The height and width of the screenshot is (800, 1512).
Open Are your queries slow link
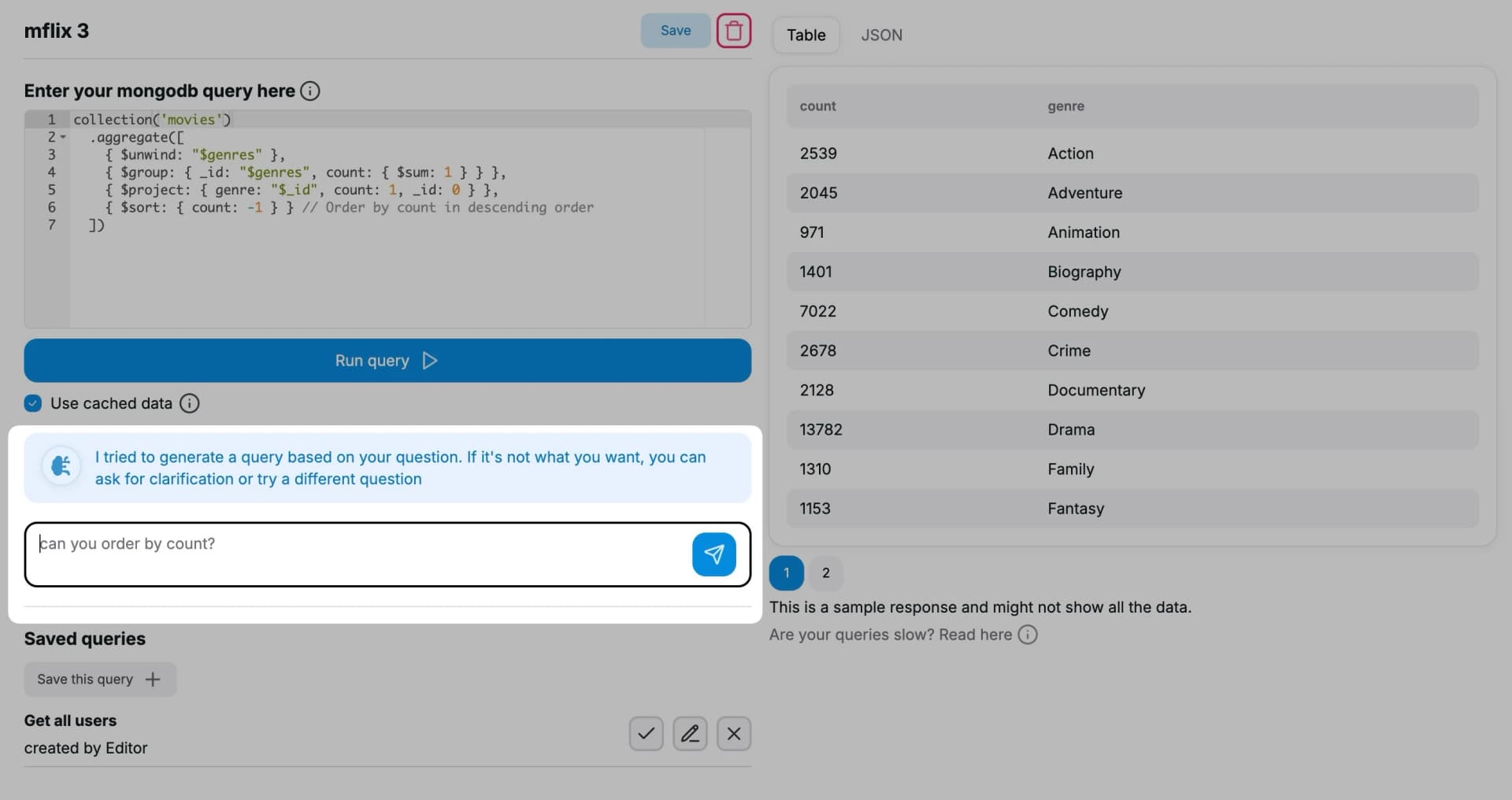pyautogui.click(x=891, y=635)
